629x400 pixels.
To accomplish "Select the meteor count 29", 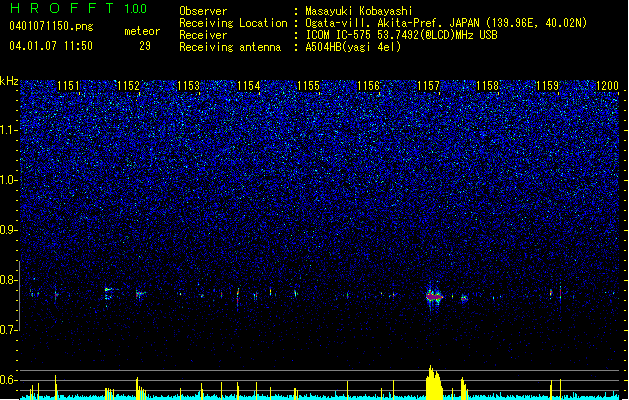I will click(145, 46).
